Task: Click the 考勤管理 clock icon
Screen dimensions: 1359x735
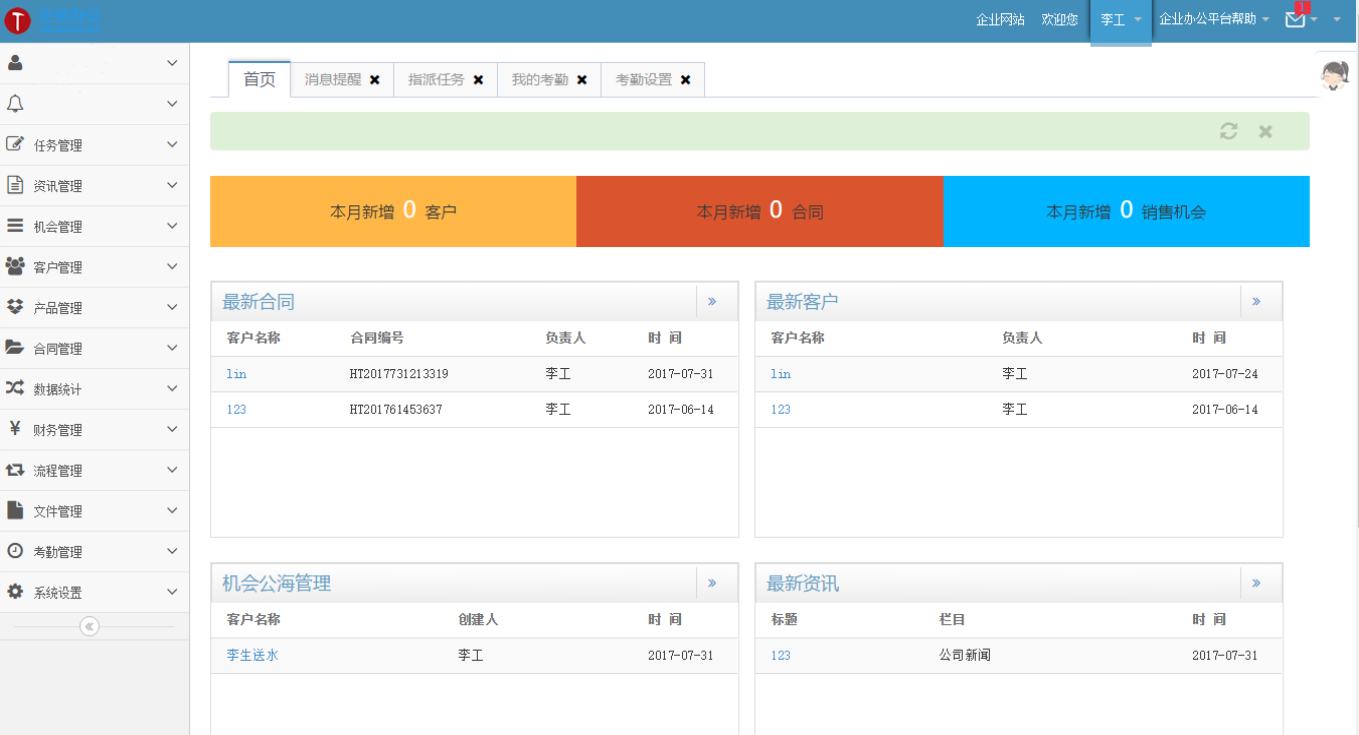Action: (x=15, y=551)
